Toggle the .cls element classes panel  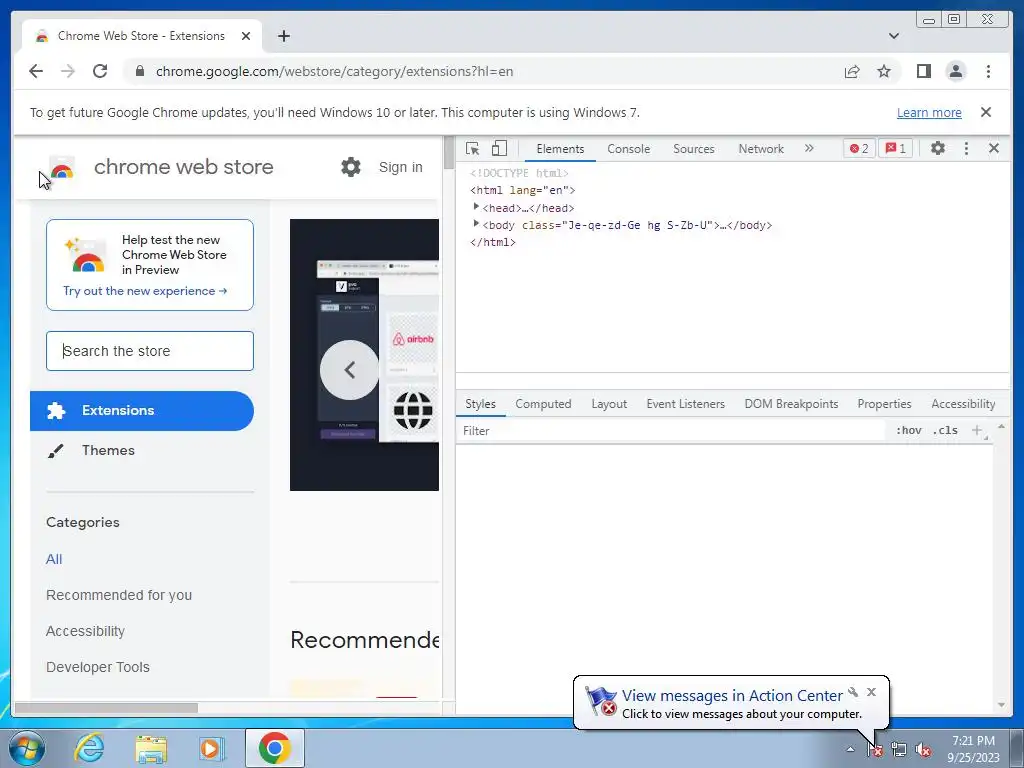pos(945,430)
